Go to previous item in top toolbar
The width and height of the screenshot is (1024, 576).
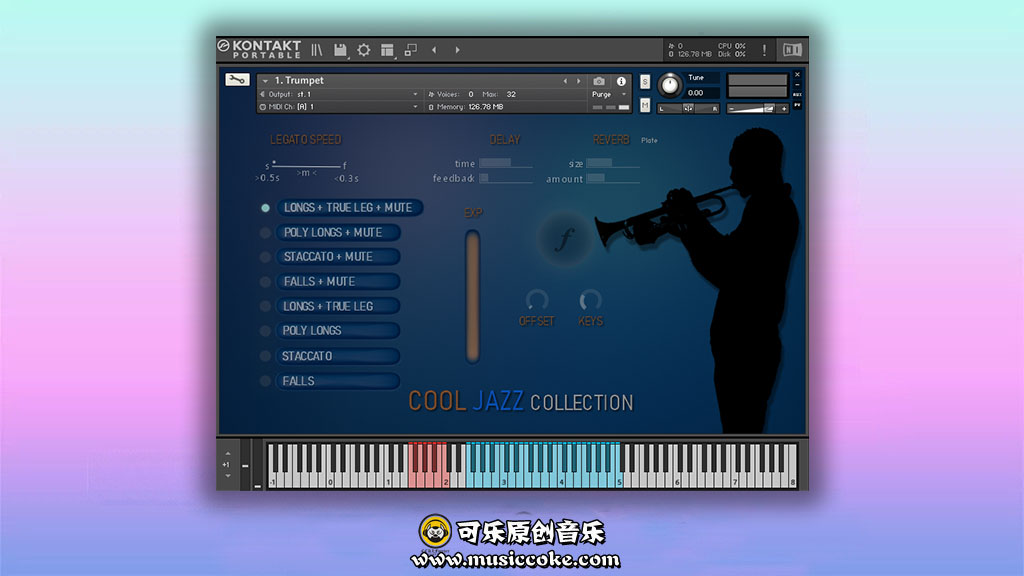[x=434, y=50]
